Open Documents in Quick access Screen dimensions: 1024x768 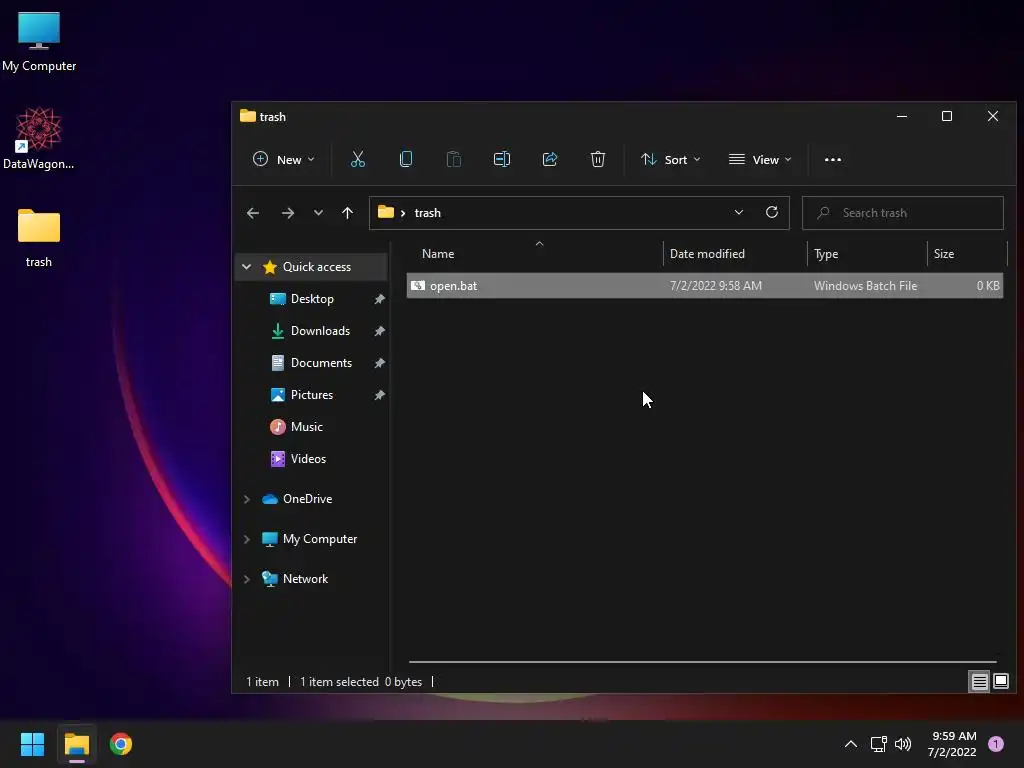point(321,362)
